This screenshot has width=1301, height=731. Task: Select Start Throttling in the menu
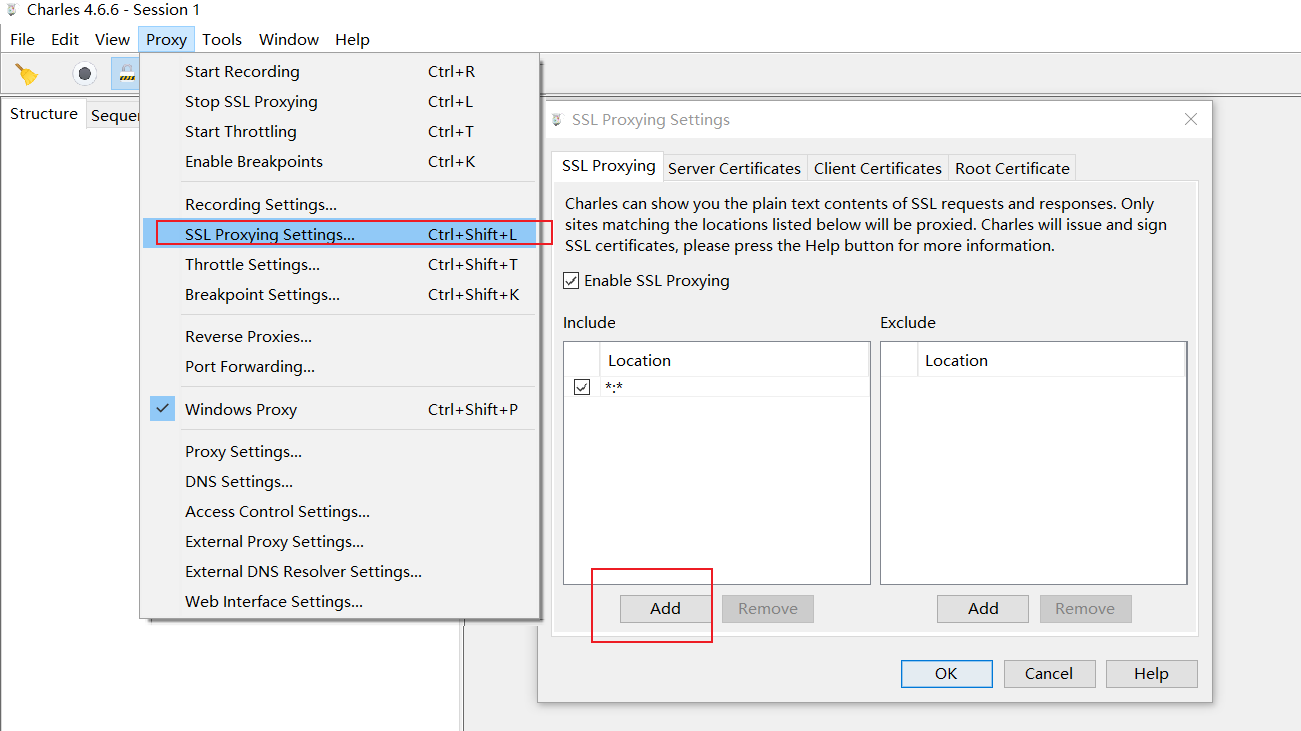coord(340,132)
